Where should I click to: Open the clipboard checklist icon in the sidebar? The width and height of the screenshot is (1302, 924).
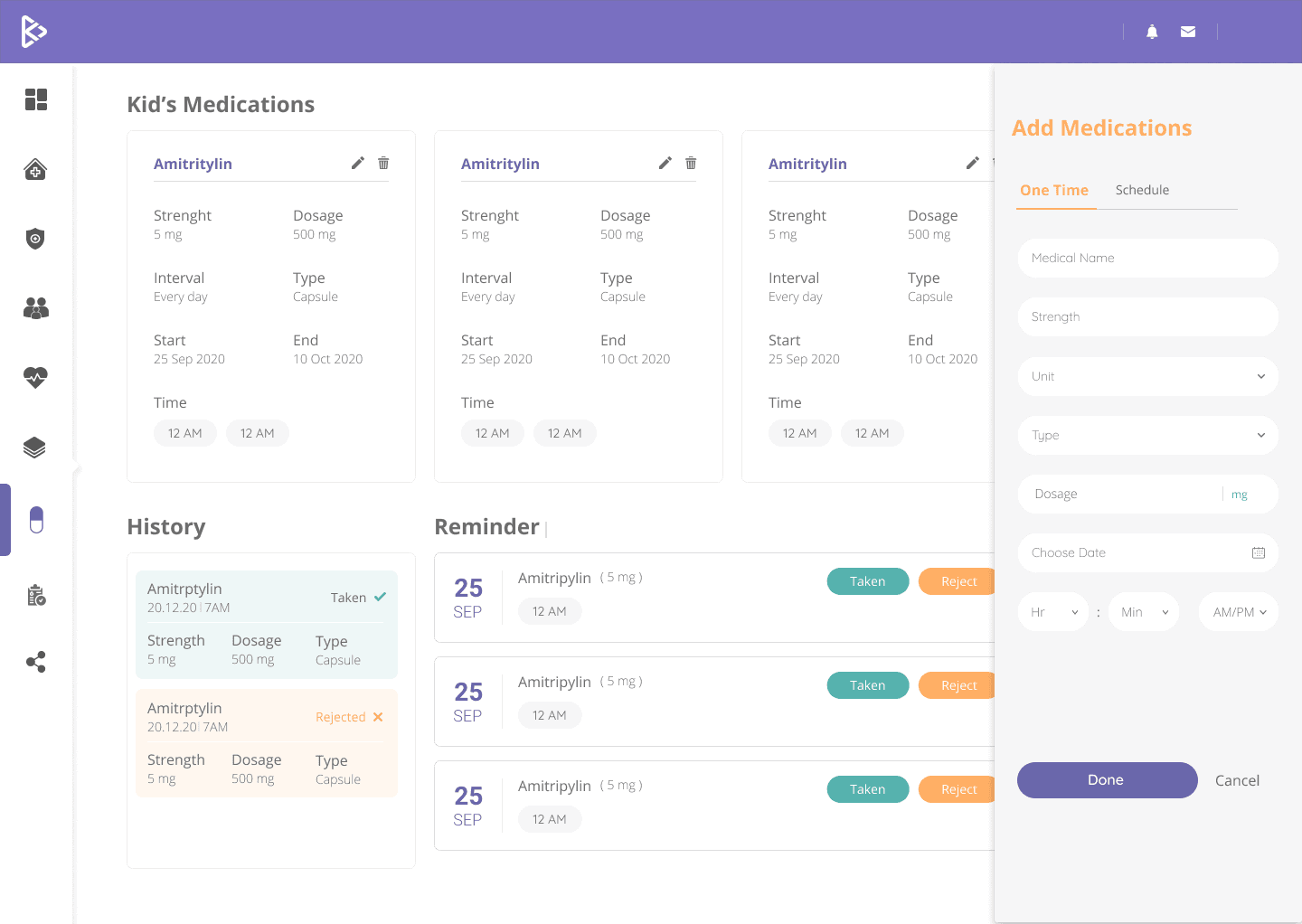click(35, 595)
